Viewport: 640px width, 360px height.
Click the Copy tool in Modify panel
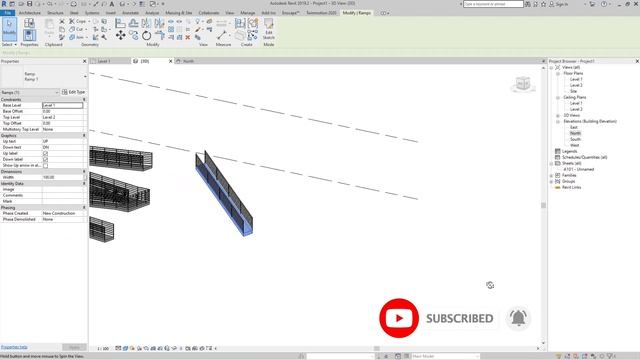tap(133, 36)
